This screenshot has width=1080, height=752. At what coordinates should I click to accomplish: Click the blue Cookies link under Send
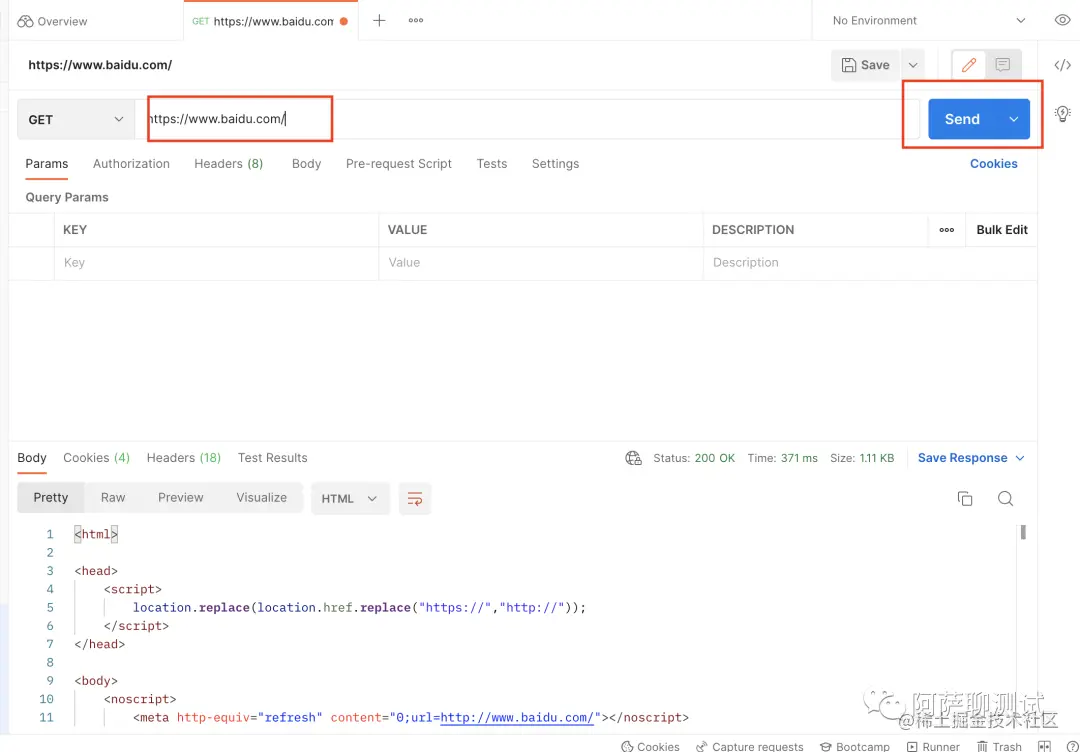coord(993,164)
